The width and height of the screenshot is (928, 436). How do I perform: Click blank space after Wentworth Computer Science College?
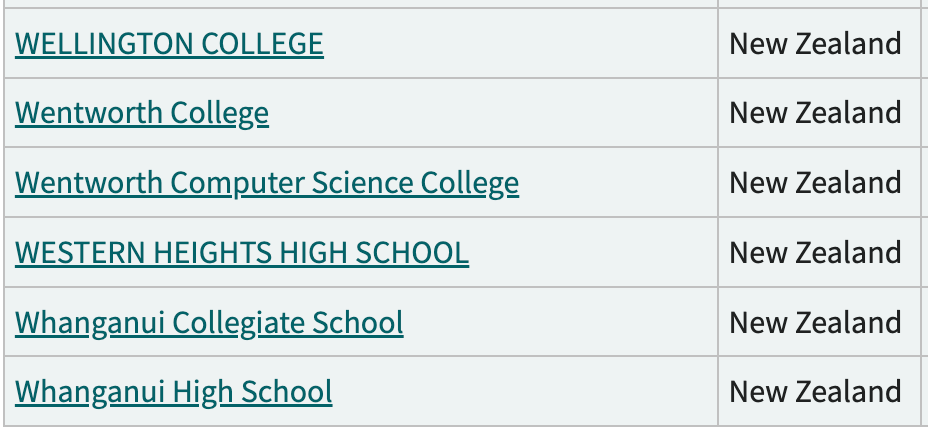pyautogui.click(x=618, y=183)
